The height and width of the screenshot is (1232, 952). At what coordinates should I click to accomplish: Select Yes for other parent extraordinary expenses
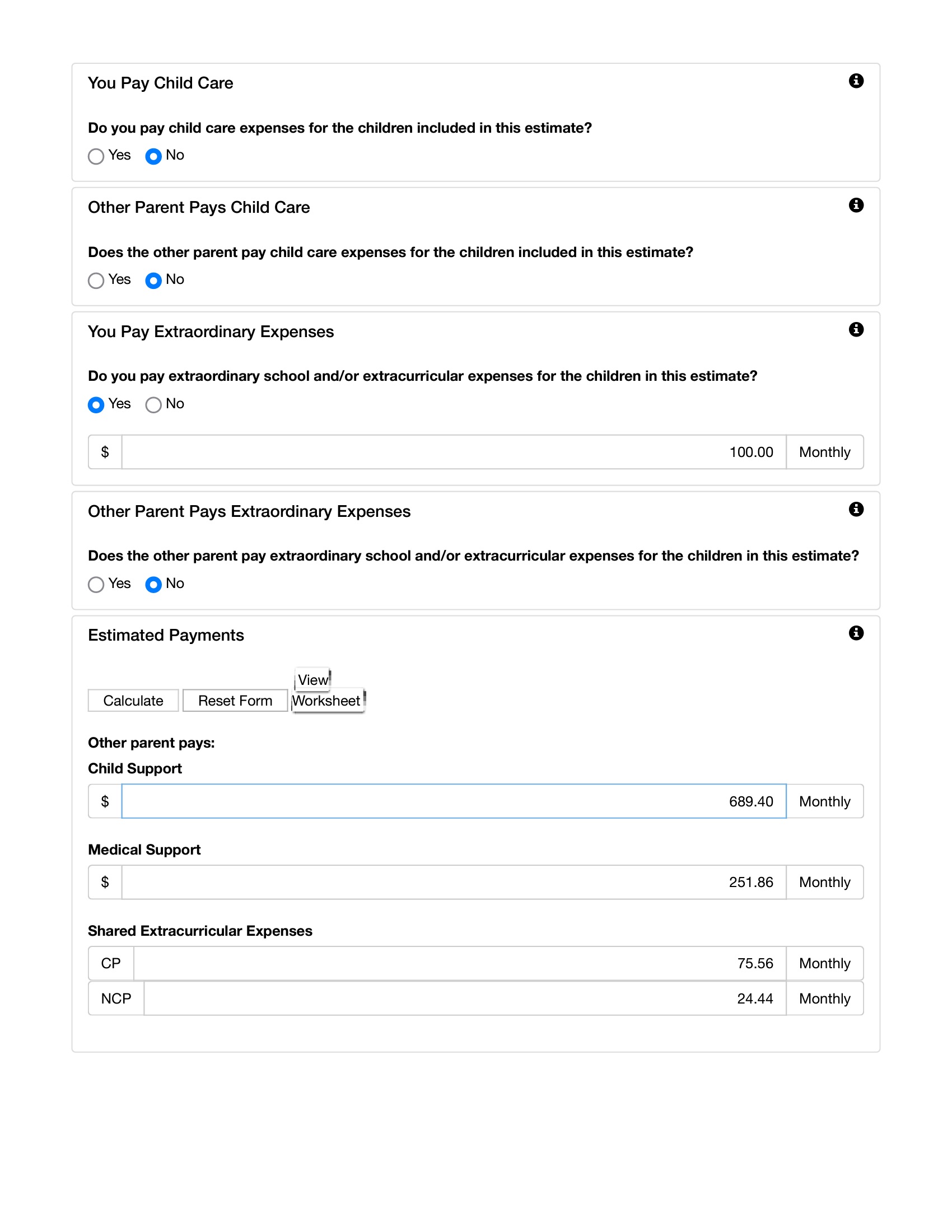(96, 585)
